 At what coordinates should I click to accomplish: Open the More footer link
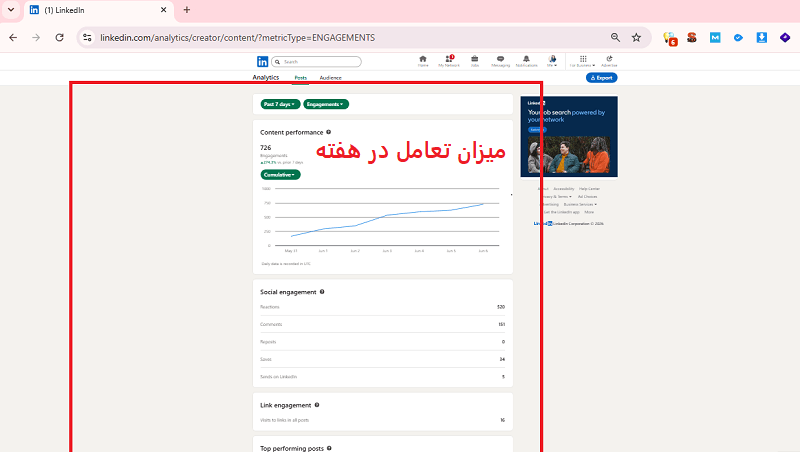[589, 212]
